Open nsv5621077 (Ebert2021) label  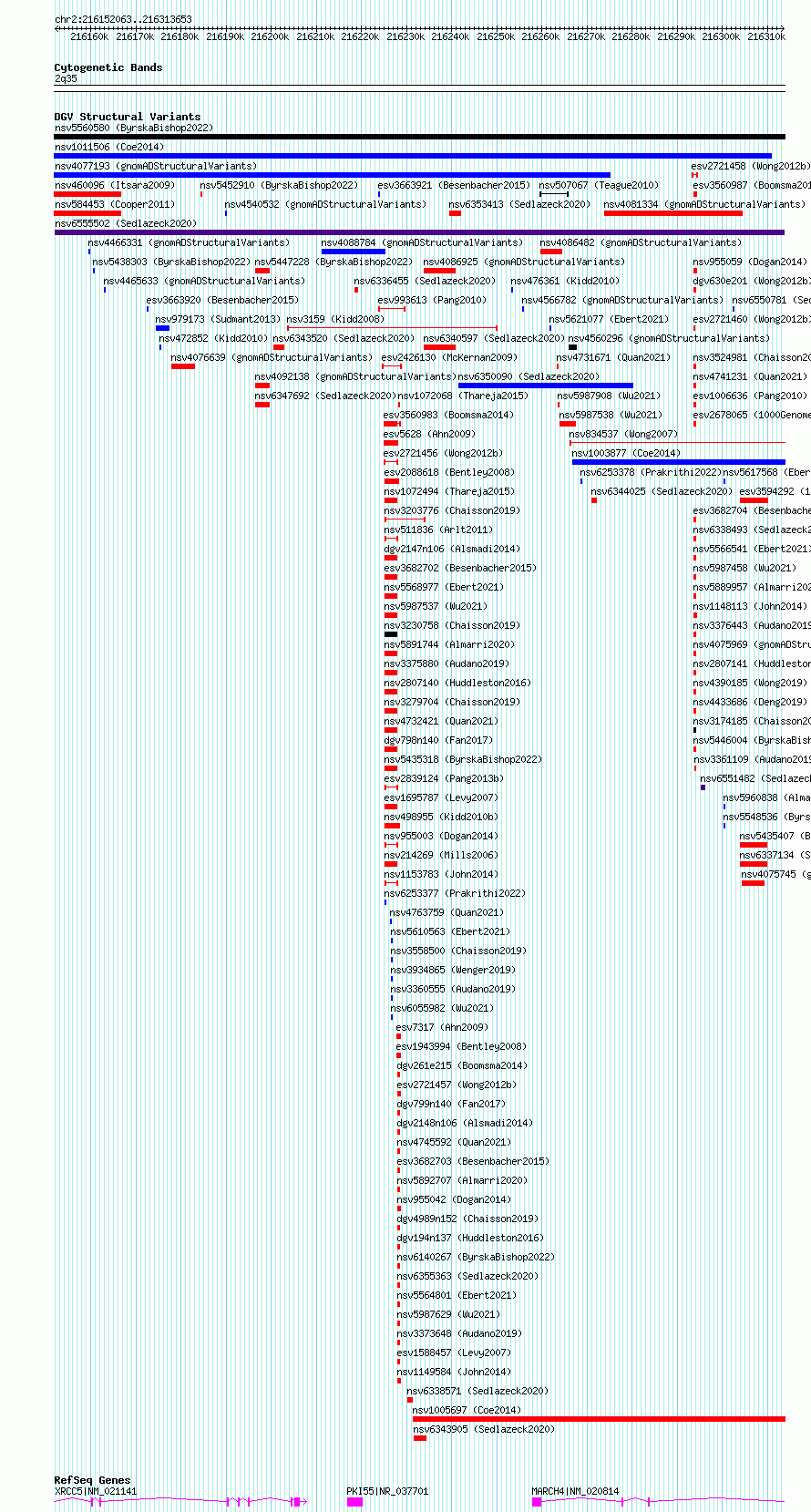point(609,320)
